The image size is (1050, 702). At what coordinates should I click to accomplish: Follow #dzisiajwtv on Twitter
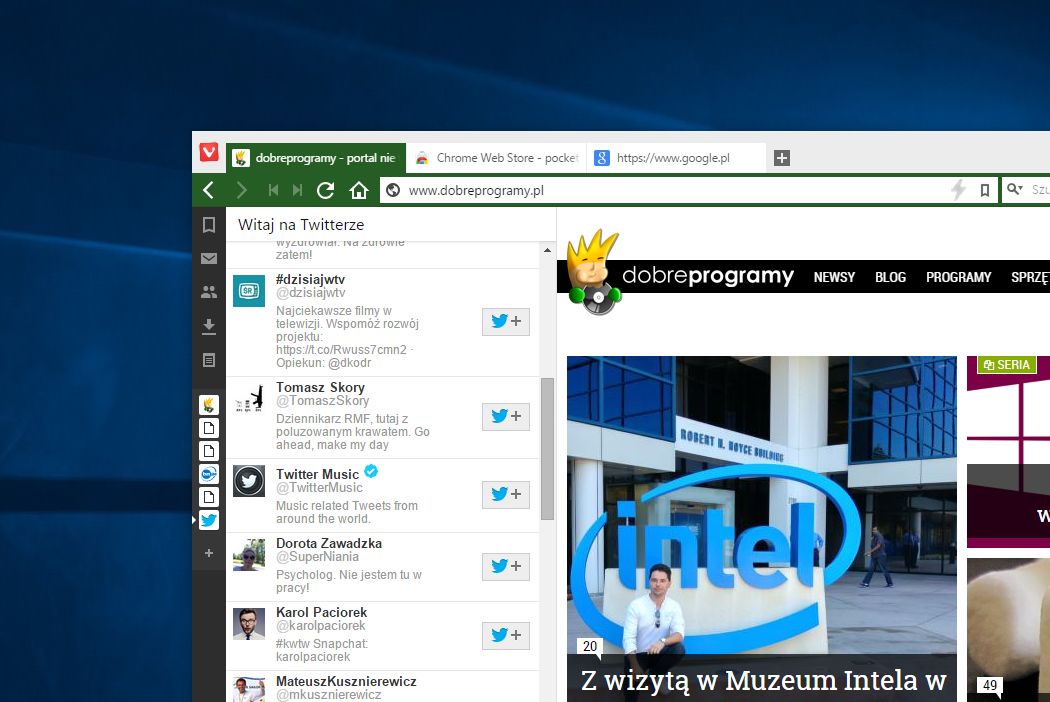coord(506,322)
